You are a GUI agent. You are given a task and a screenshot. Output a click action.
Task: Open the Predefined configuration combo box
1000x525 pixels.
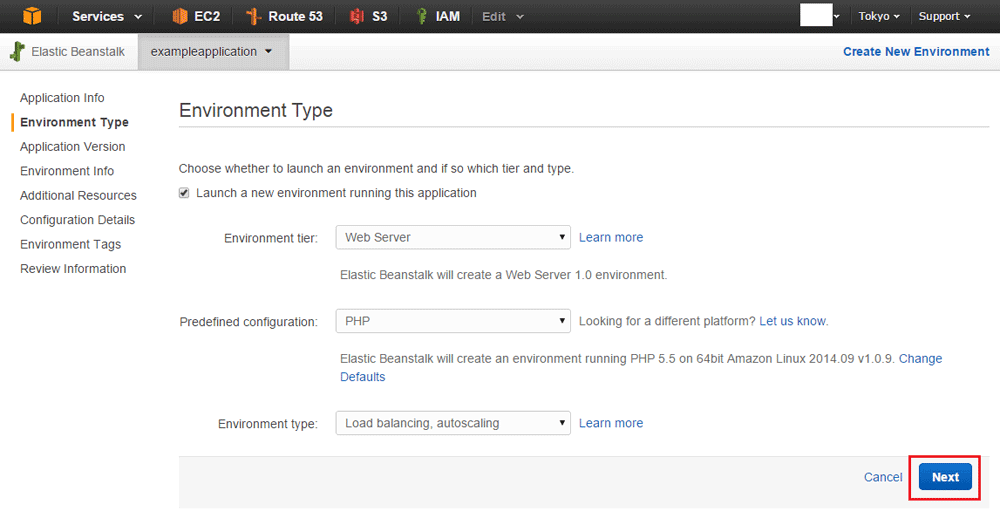(x=453, y=321)
